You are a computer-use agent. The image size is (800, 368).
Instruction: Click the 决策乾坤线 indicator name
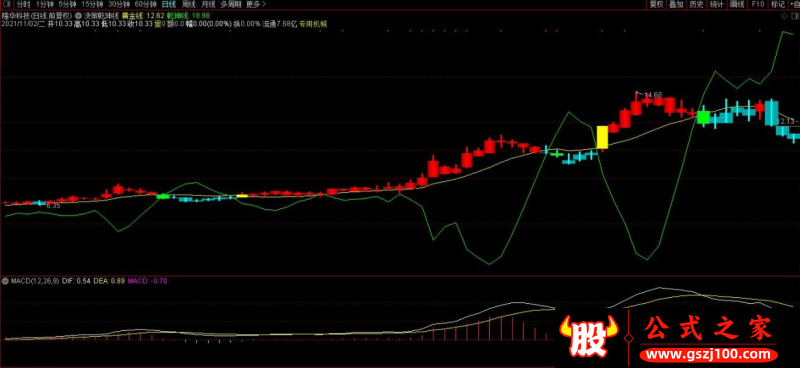point(101,16)
